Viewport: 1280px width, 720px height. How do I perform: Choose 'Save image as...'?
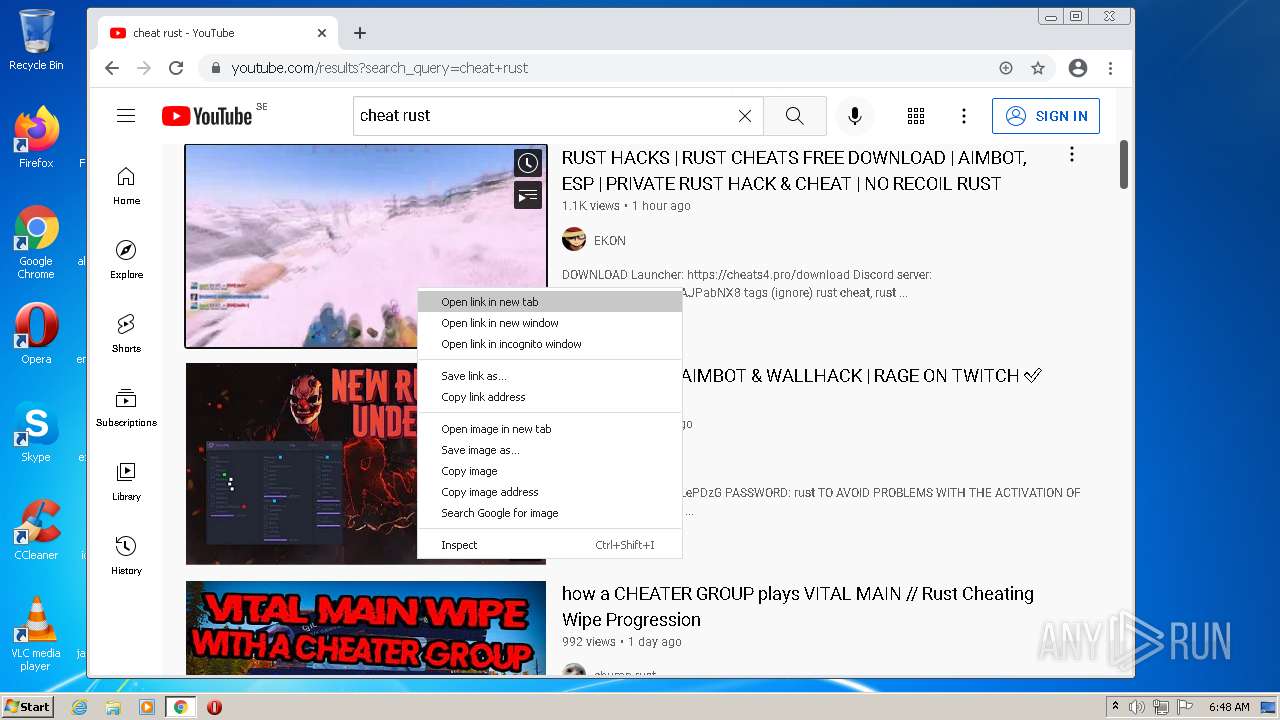(549, 450)
